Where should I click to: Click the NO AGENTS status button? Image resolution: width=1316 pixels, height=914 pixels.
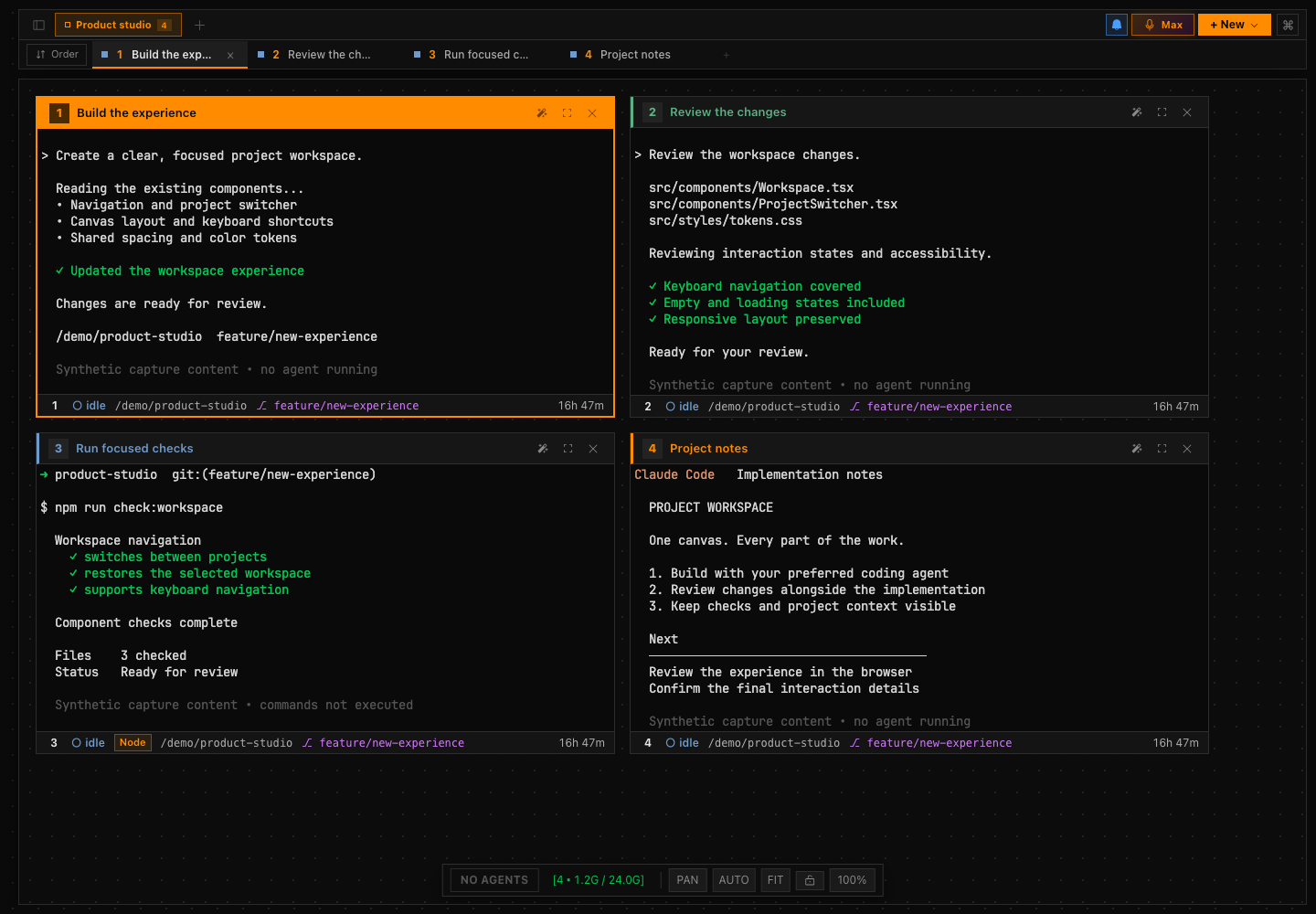point(494,880)
